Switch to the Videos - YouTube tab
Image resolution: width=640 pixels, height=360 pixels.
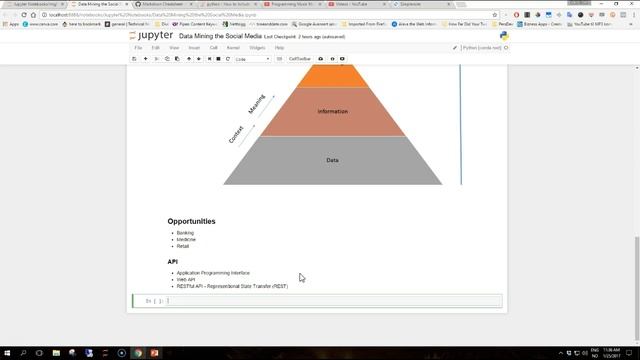pyautogui.click(x=356, y=4)
